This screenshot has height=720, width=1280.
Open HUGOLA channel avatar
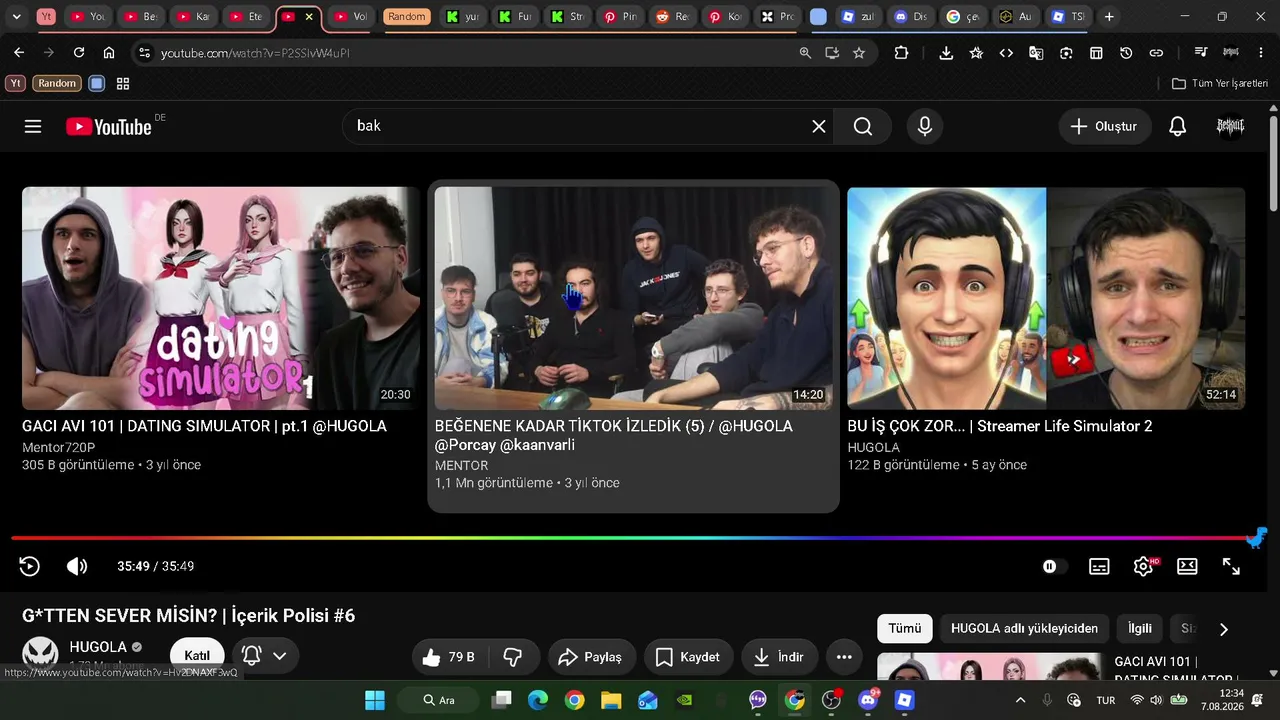[x=40, y=653]
